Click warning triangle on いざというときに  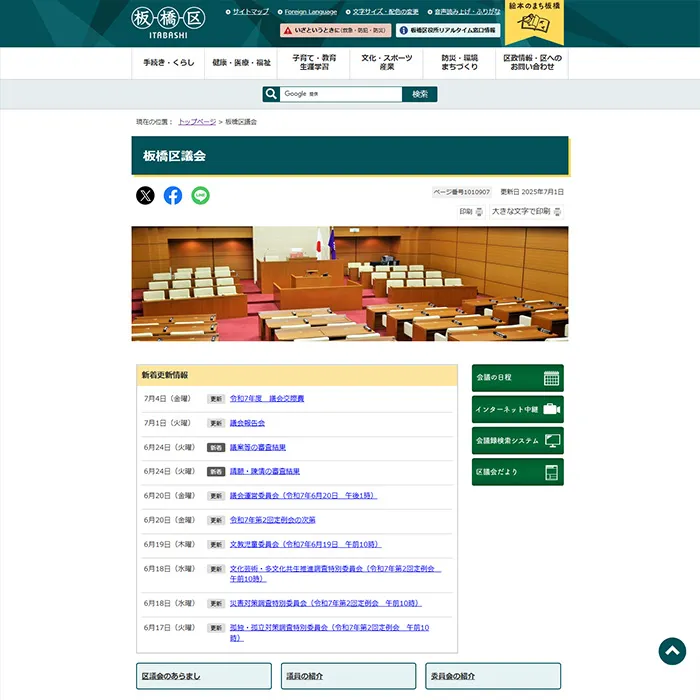tap(288, 30)
